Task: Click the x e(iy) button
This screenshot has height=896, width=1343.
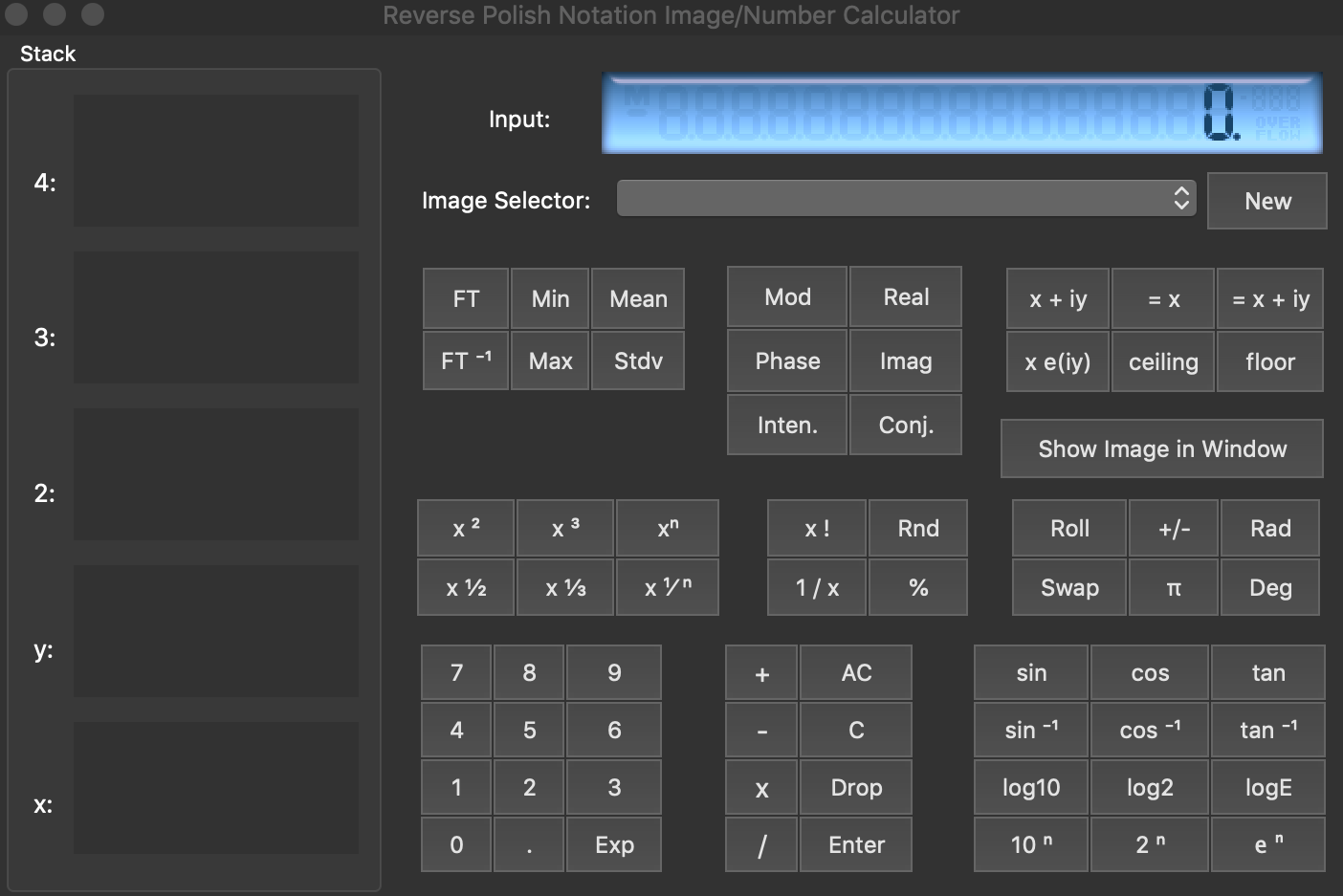Action: [1058, 361]
